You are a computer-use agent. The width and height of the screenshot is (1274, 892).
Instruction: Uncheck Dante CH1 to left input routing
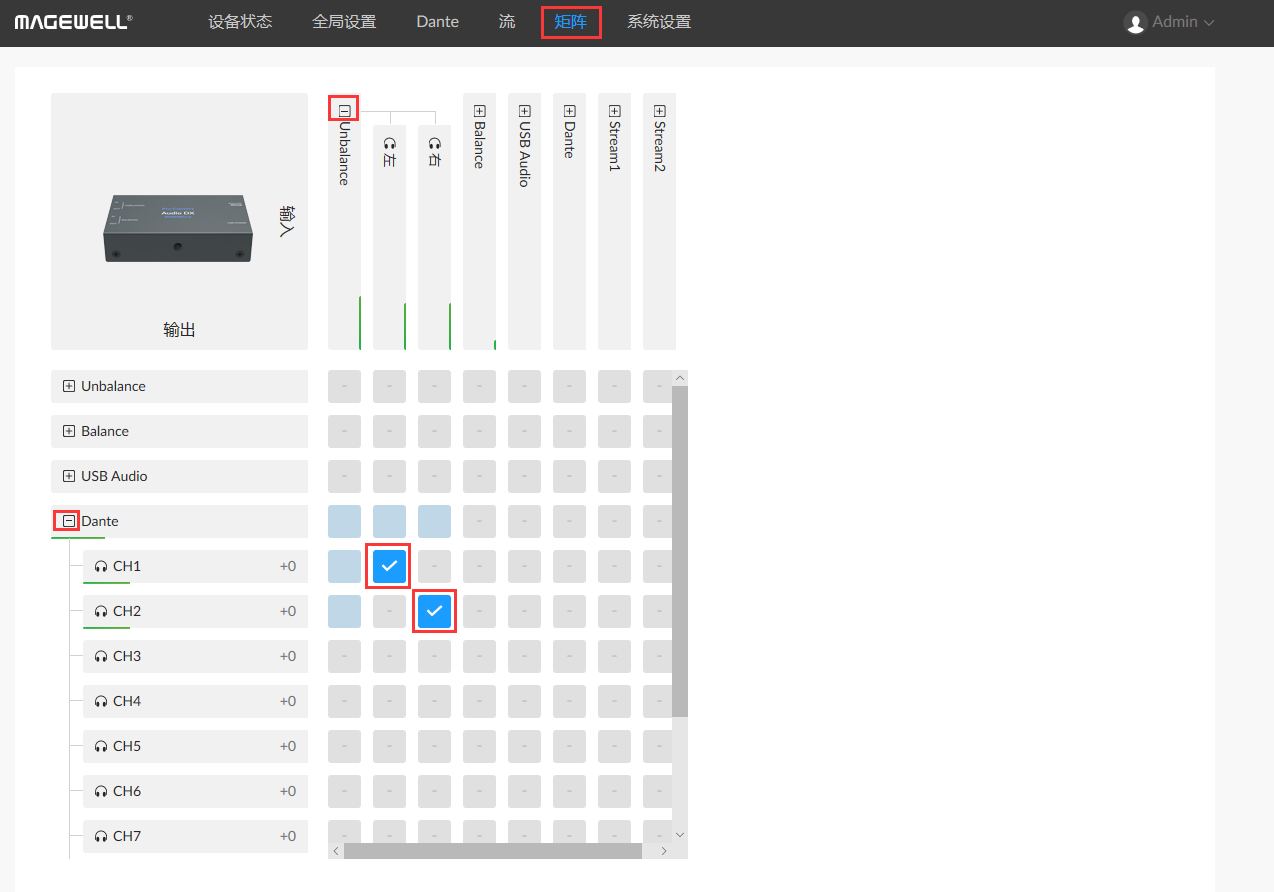389,566
